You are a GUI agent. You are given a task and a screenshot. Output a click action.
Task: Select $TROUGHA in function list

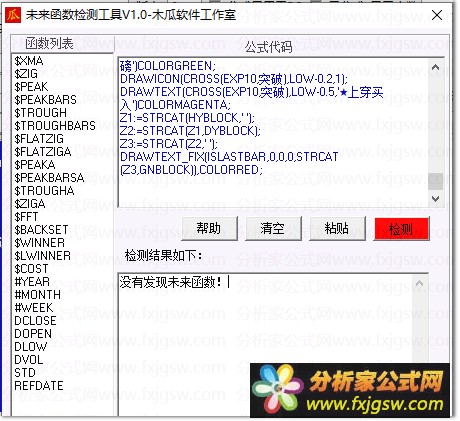(44, 191)
